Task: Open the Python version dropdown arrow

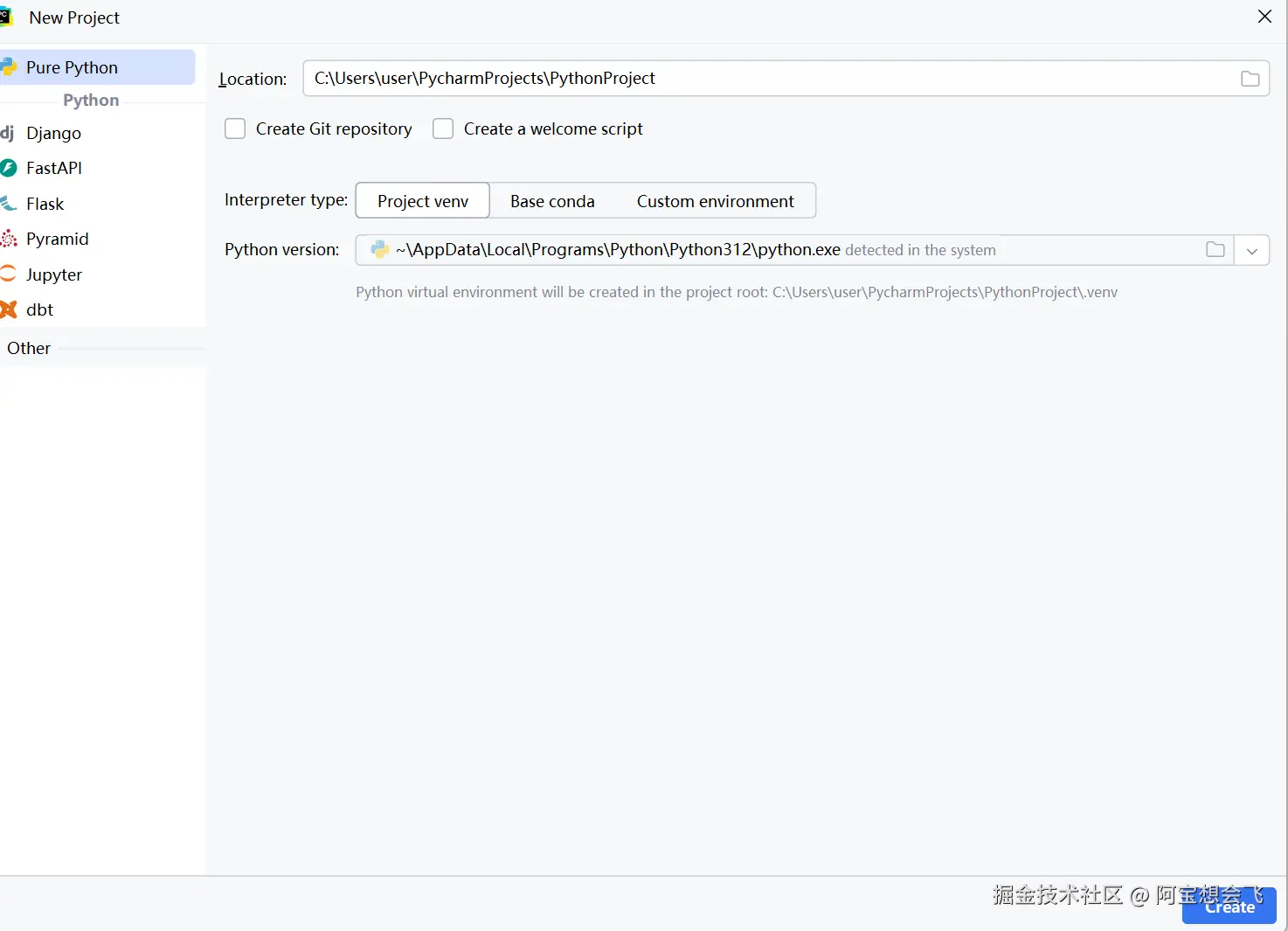Action: tap(1252, 250)
